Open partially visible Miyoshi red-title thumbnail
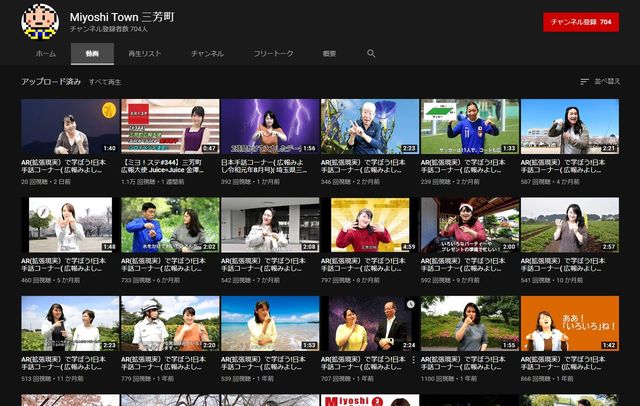Viewport: 640px width, 406px height. click(x=370, y=400)
